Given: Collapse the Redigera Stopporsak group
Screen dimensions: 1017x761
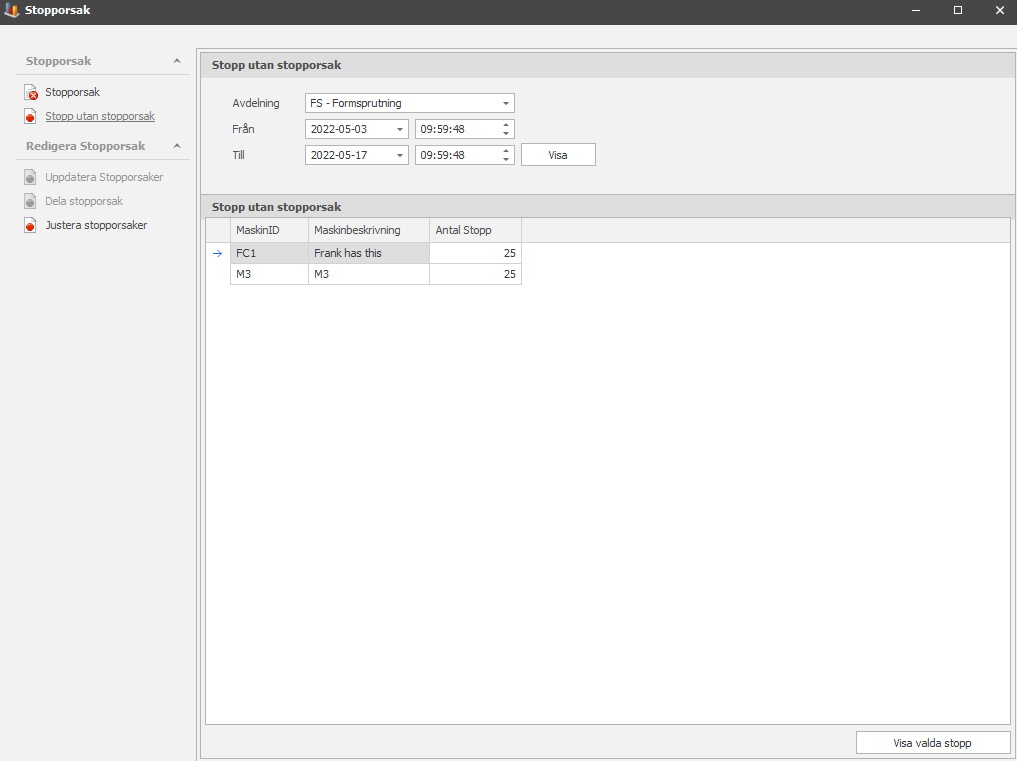Looking at the screenshot, I should [x=176, y=146].
